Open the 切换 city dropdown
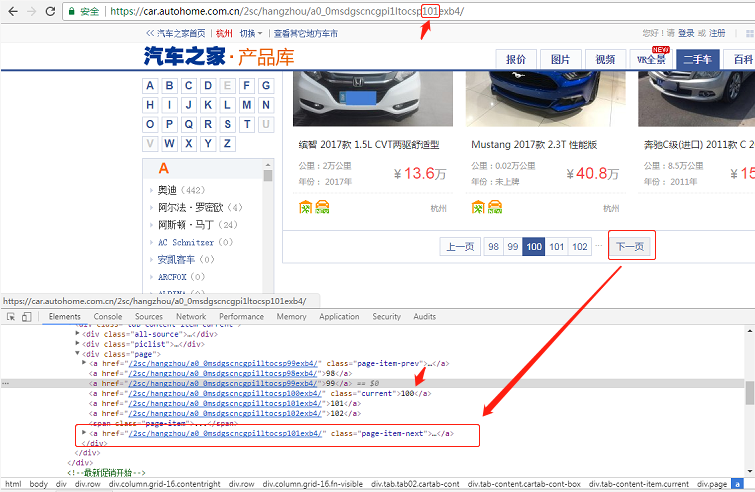 pyautogui.click(x=251, y=33)
